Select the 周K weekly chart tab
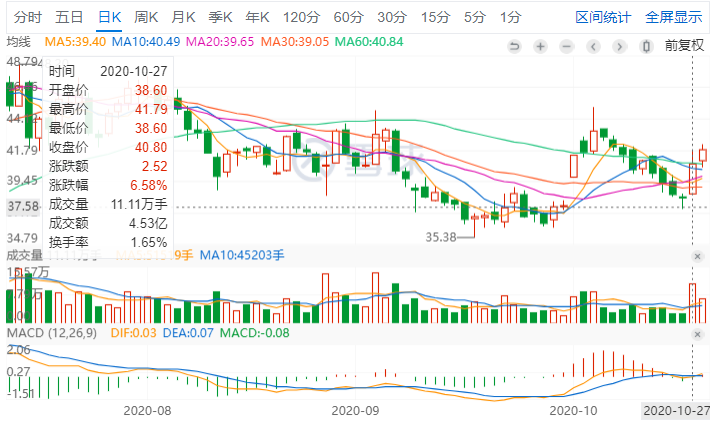724x423 pixels. point(146,18)
